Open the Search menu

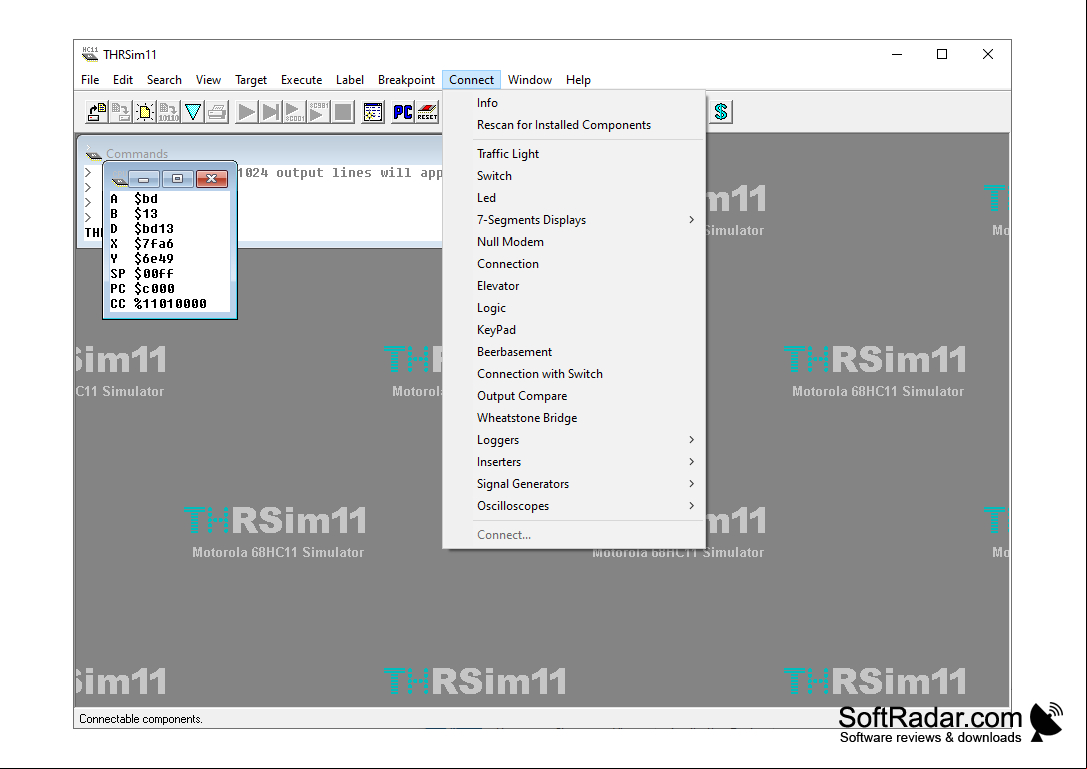164,80
